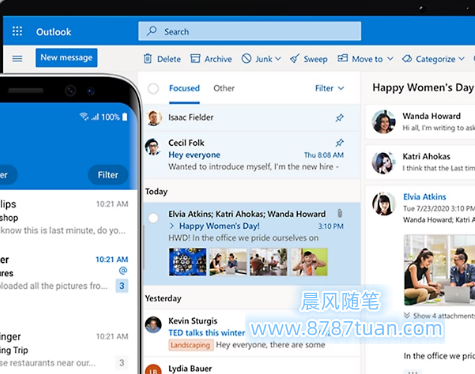Screen dimensions: 475x374
Task: Toggle the hamburger navigation menu
Action: pos(17,59)
